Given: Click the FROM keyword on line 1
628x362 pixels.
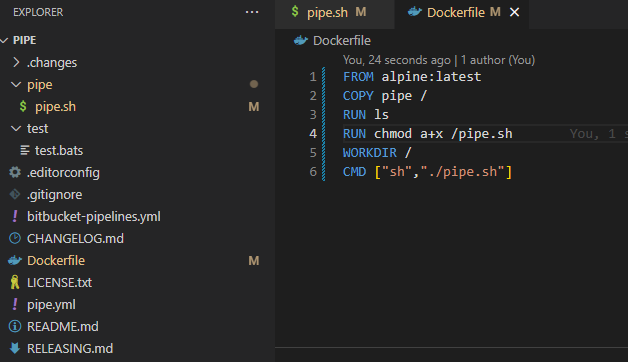Looking at the screenshot, I should [358, 76].
